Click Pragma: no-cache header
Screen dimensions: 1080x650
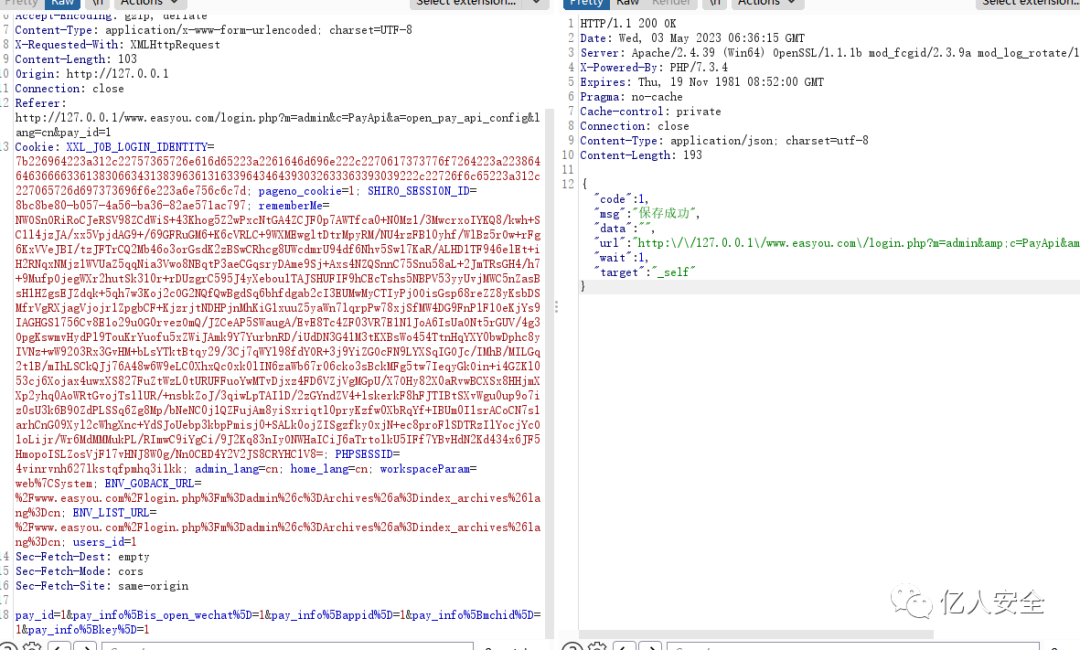(x=631, y=97)
